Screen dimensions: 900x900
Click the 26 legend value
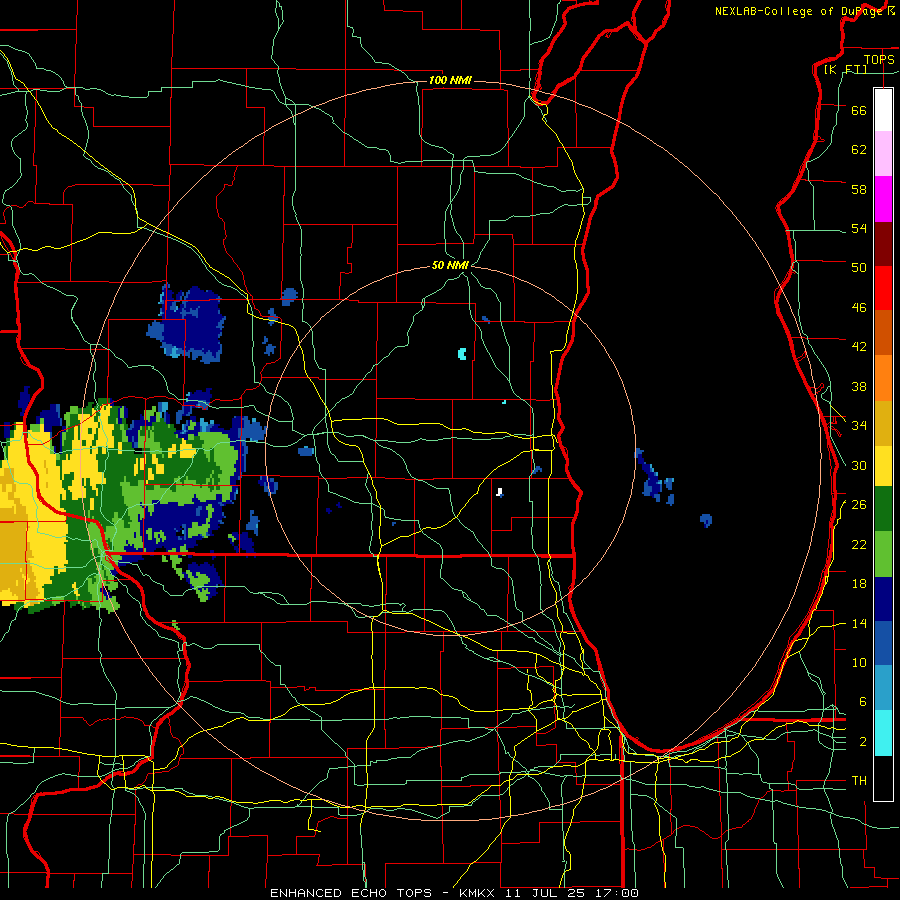[859, 505]
